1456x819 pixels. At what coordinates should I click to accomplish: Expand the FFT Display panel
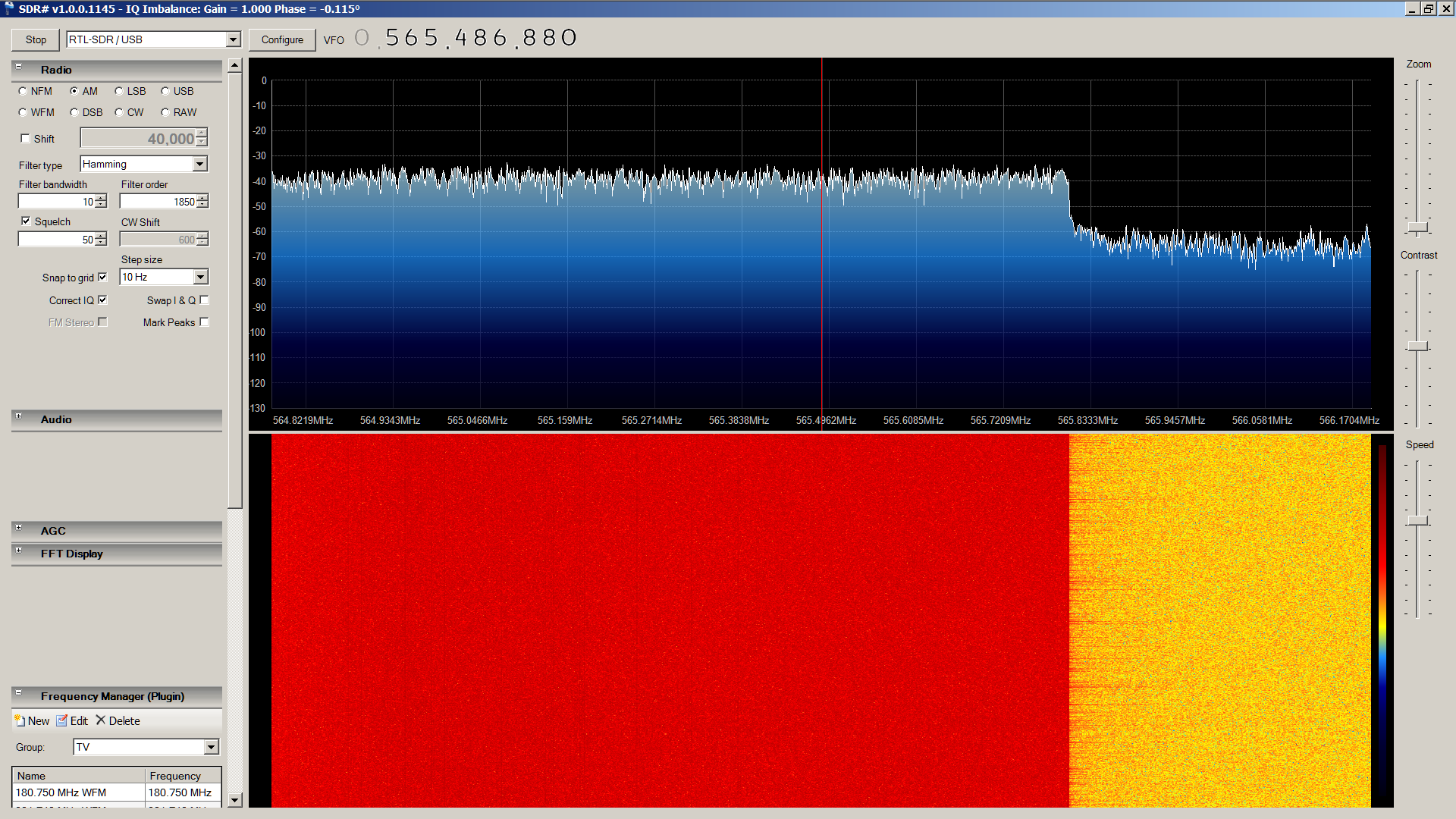point(19,551)
